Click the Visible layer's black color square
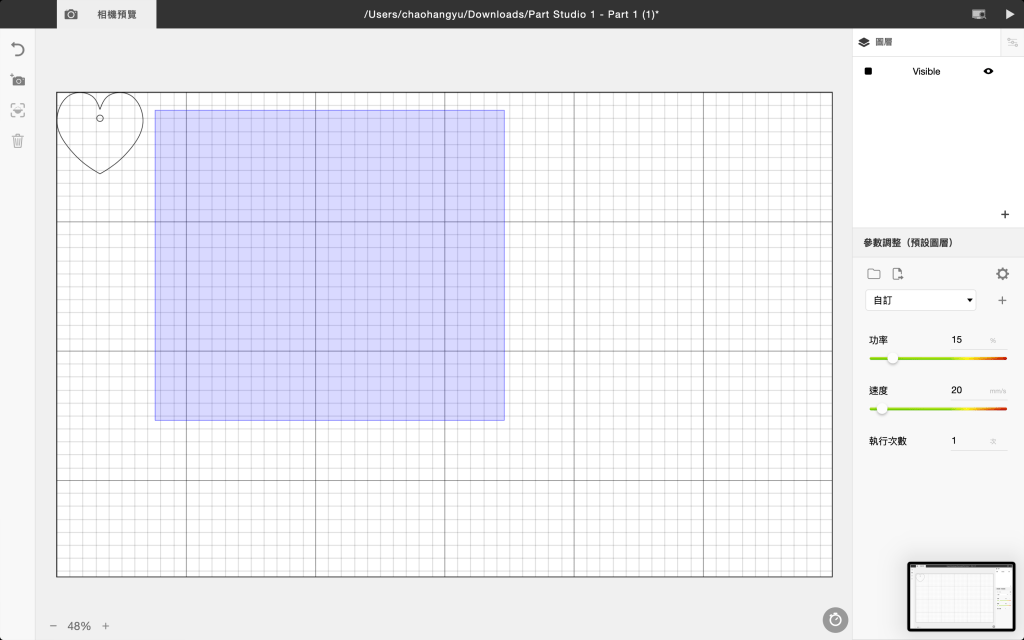The image size is (1024, 640). pyautogui.click(x=868, y=71)
